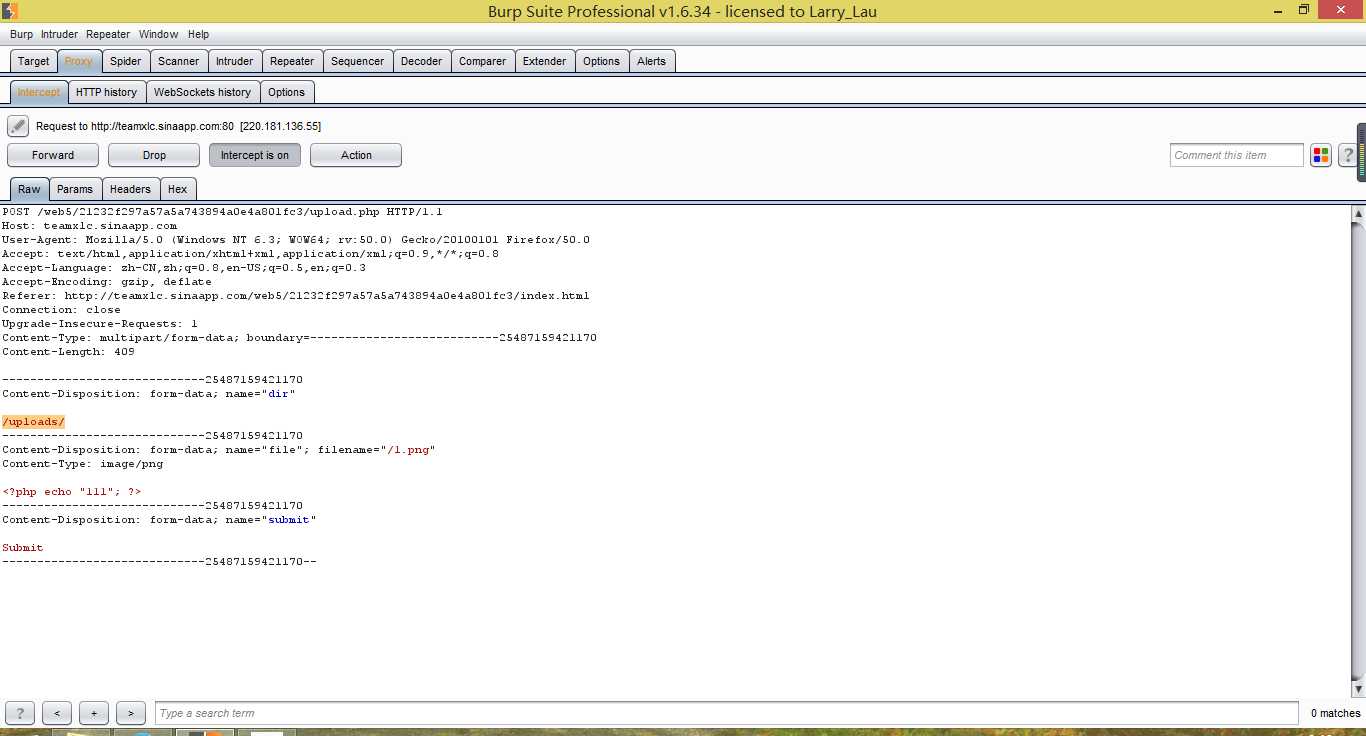Open the Window menu
Screen dimensions: 1366x736
click(159, 34)
